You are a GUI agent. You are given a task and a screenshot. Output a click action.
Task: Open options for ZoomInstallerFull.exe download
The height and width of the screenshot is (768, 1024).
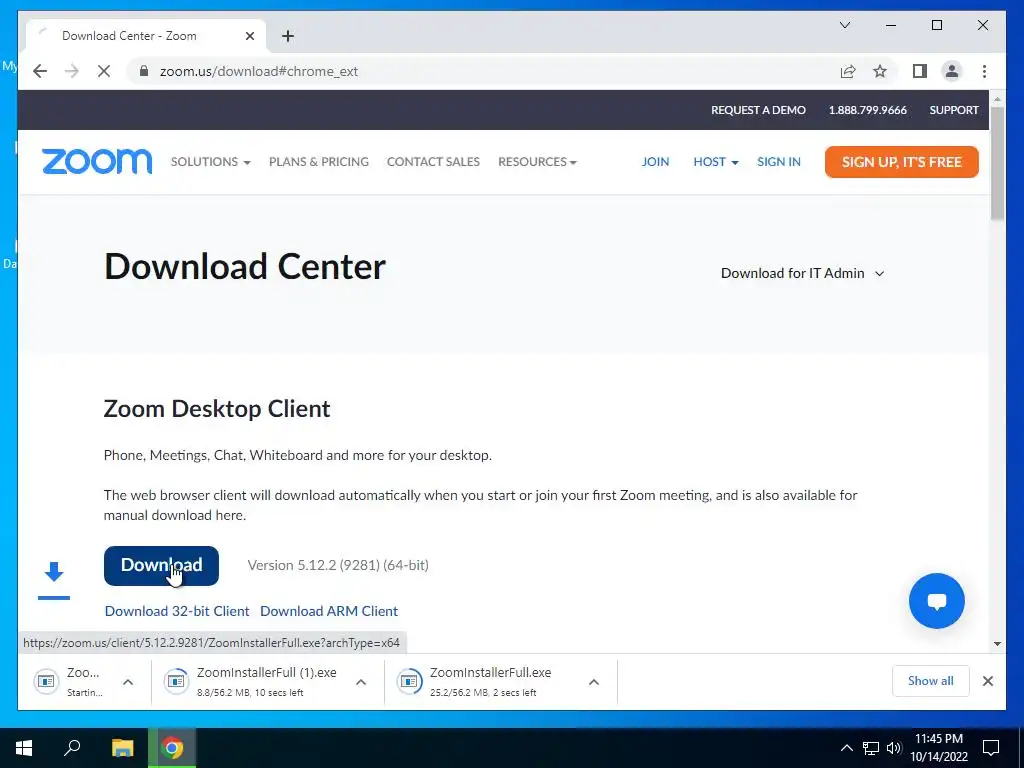tap(594, 682)
